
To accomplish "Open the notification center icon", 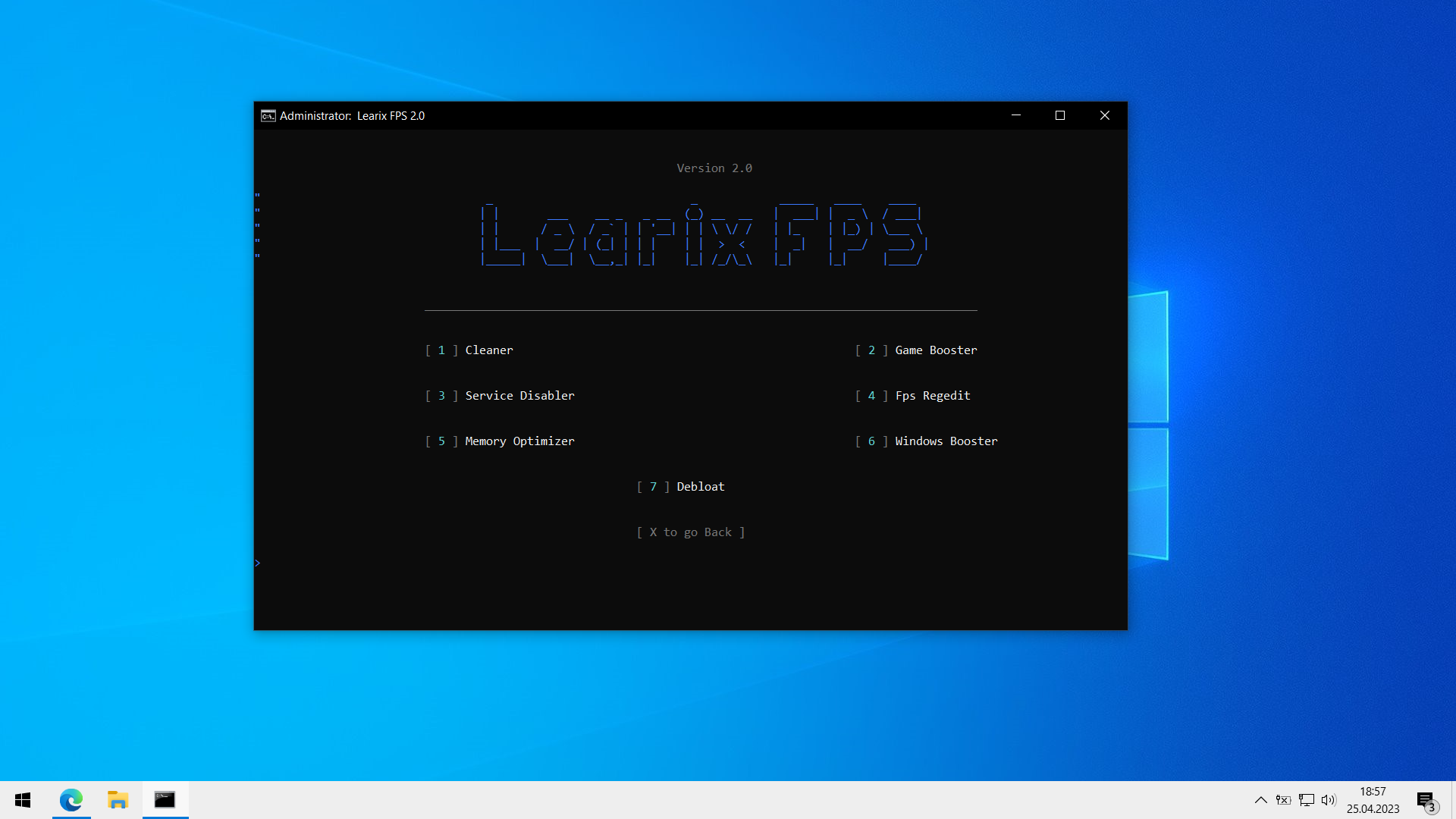I will click(1426, 801).
